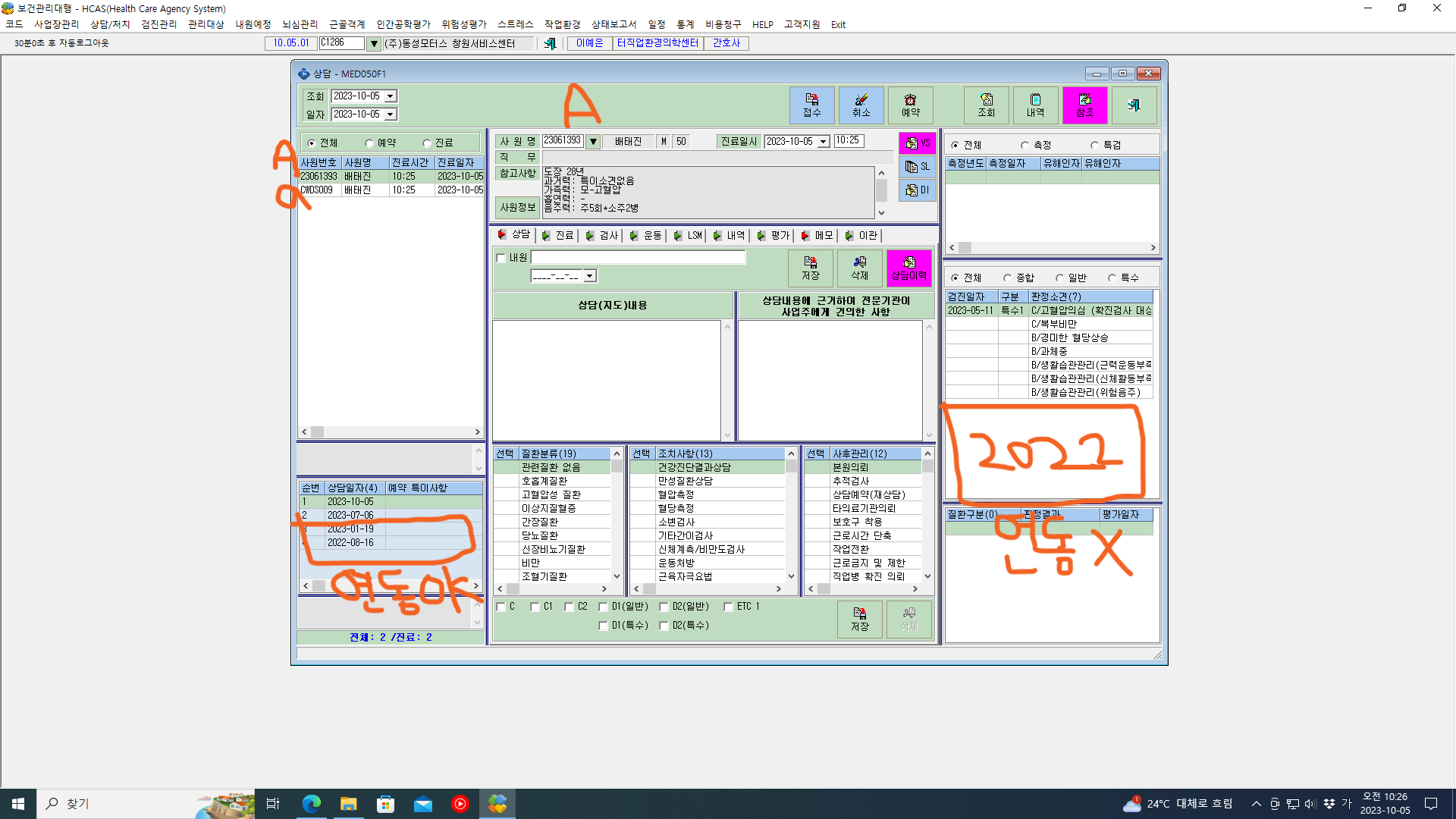Click the 조회 search icon button
This screenshot has height=819, width=1456.
click(x=986, y=105)
